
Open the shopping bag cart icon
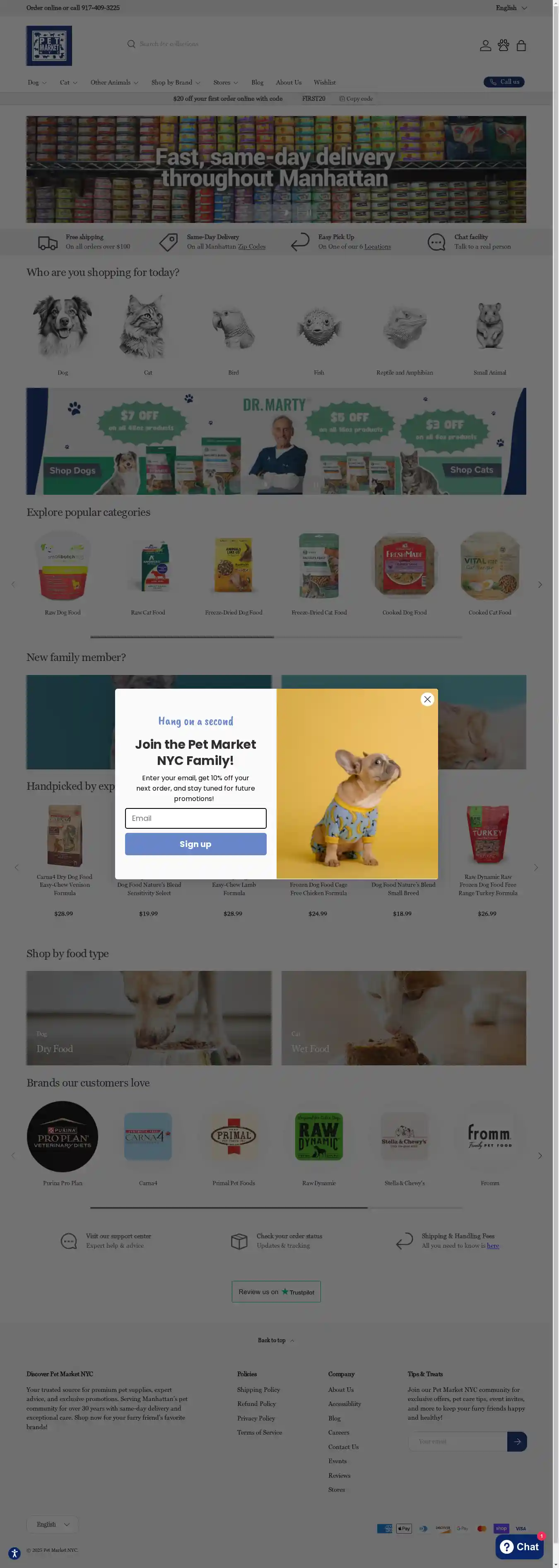click(x=521, y=46)
